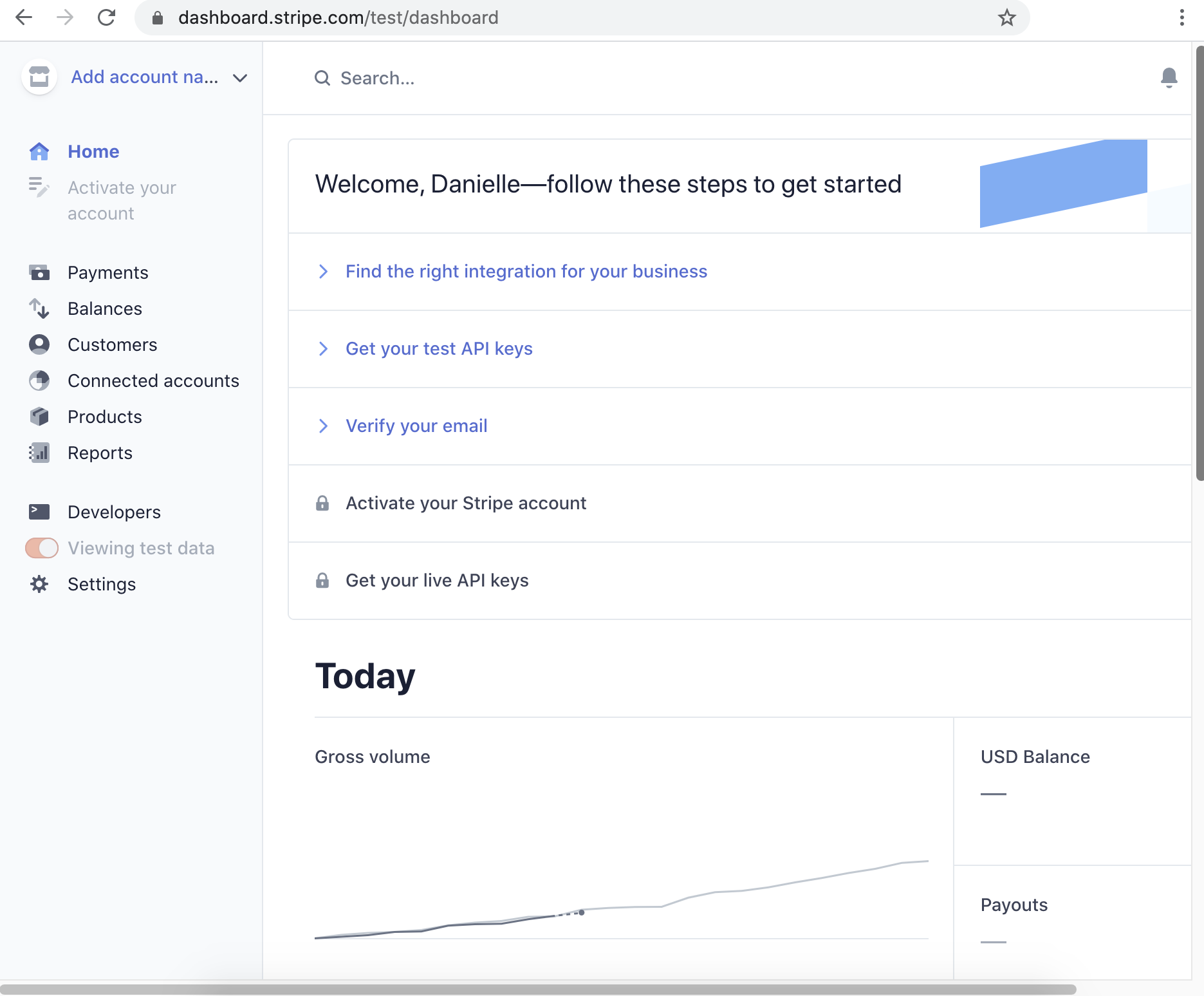Click the Customers person icon
The height and width of the screenshot is (996, 1204).
tap(39, 344)
